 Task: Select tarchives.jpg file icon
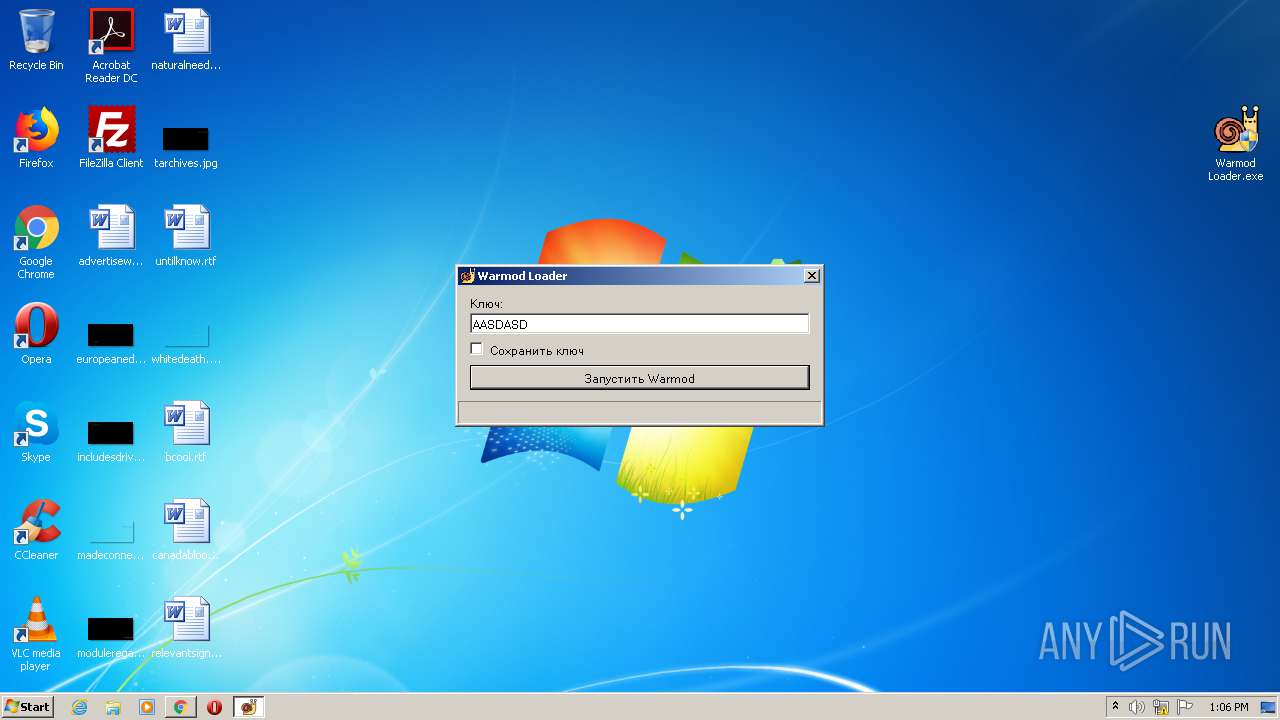point(186,146)
